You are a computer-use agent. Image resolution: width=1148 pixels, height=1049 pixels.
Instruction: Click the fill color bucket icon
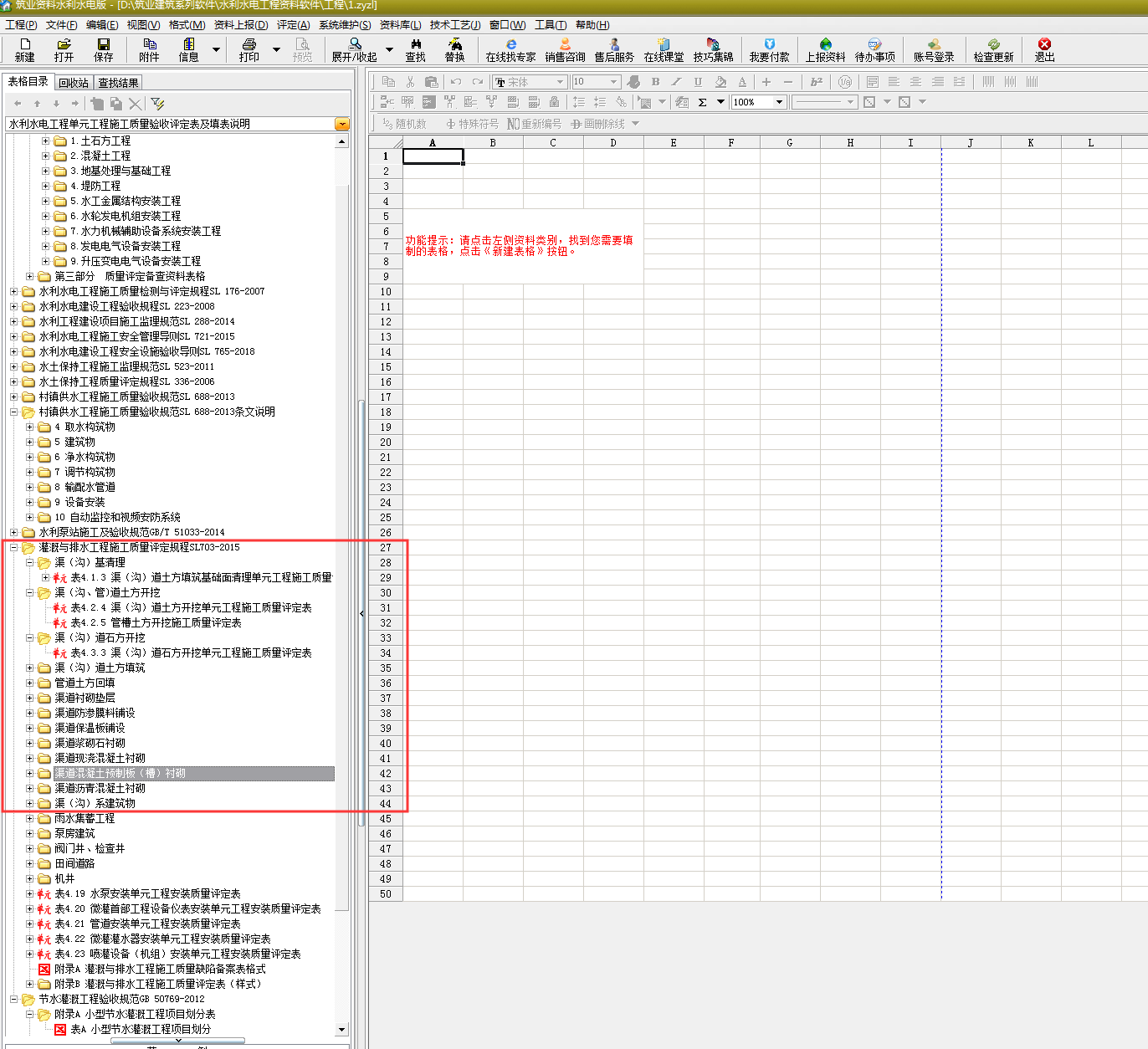click(720, 81)
